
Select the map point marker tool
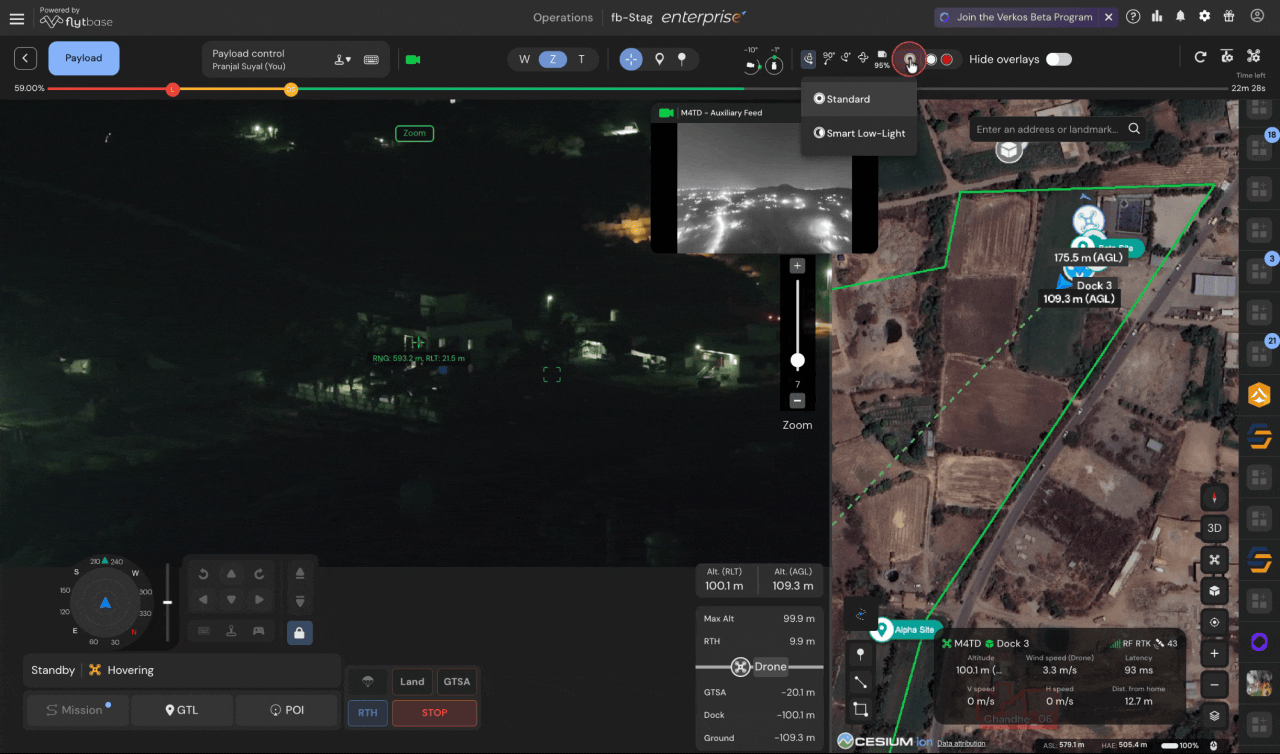(860, 654)
